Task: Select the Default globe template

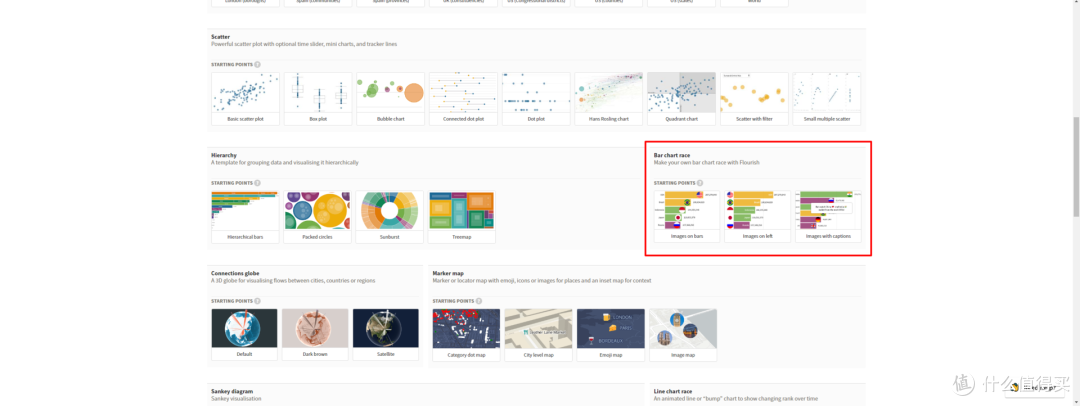Action: coord(245,334)
